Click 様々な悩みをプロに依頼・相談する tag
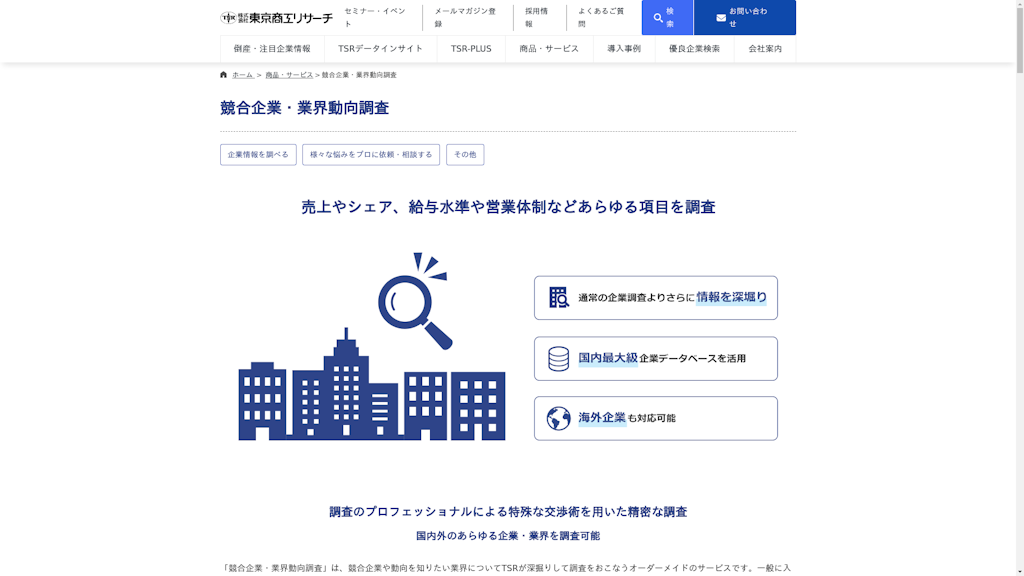The width and height of the screenshot is (1024, 576). [371, 155]
